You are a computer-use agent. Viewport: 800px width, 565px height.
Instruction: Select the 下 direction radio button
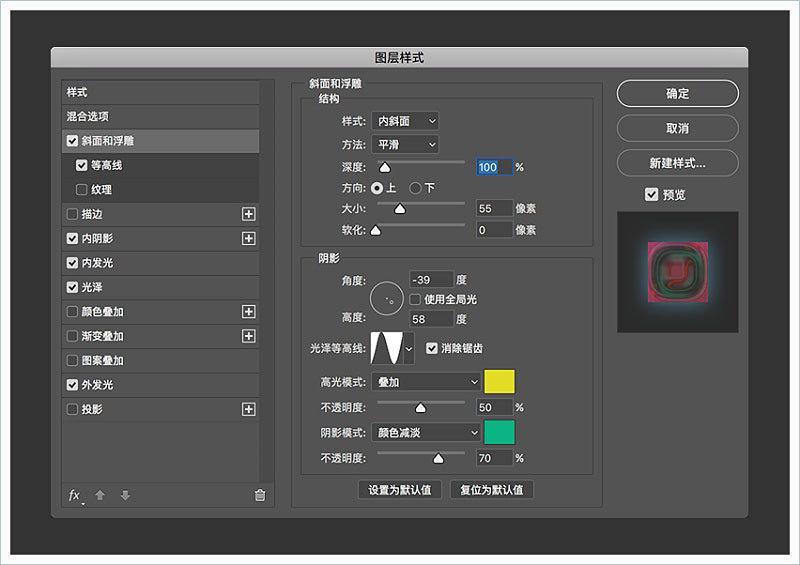415,188
